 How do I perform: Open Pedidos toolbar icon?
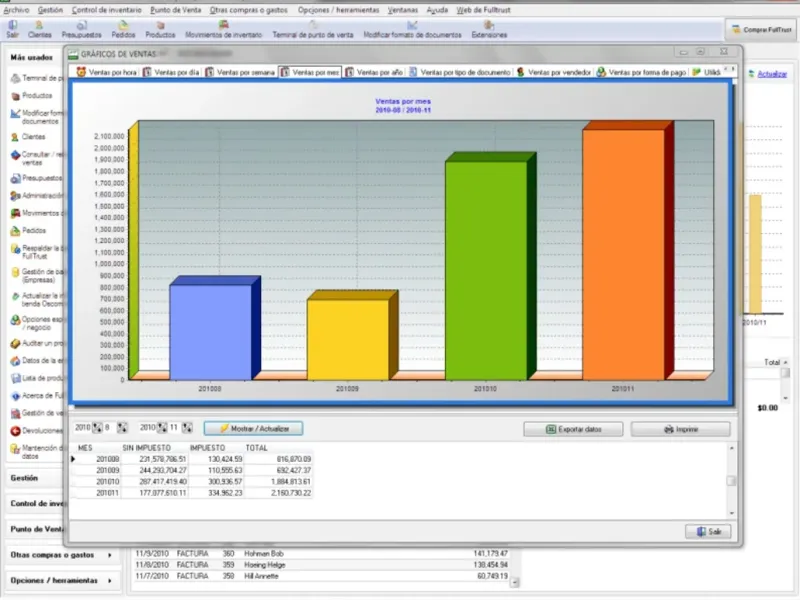(123, 30)
